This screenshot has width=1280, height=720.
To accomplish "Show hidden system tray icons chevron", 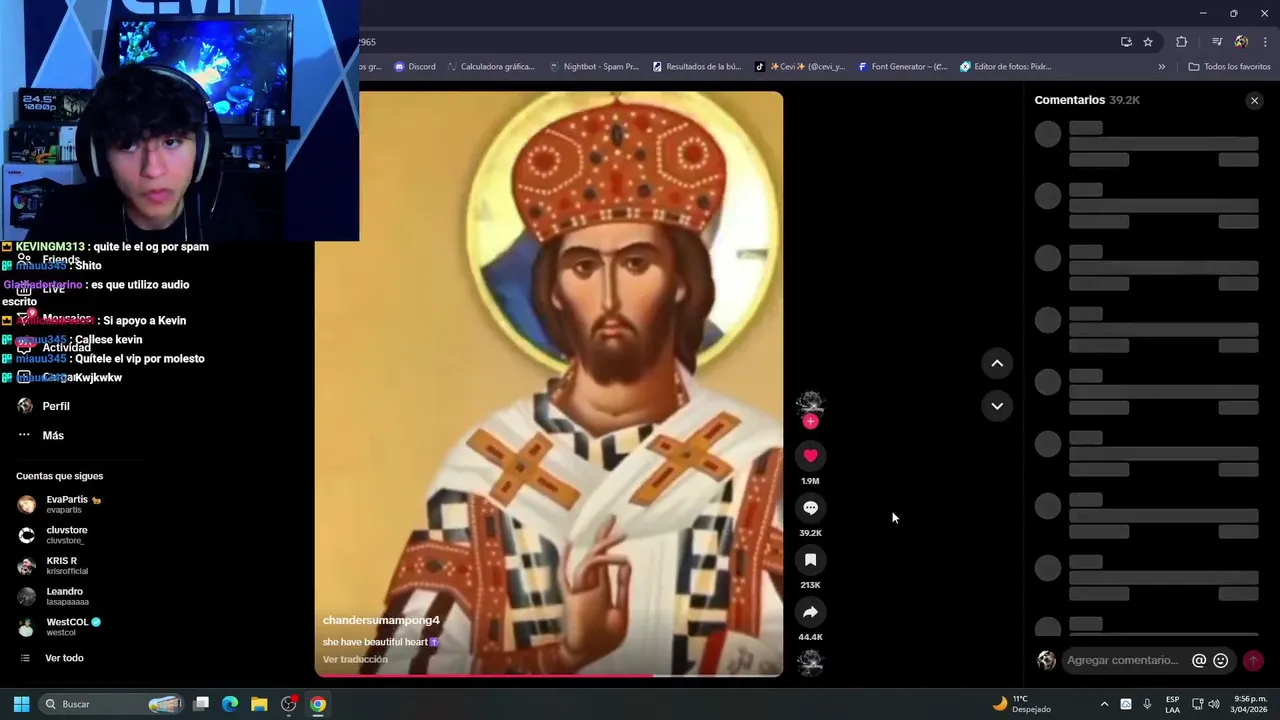I will click(1104, 704).
